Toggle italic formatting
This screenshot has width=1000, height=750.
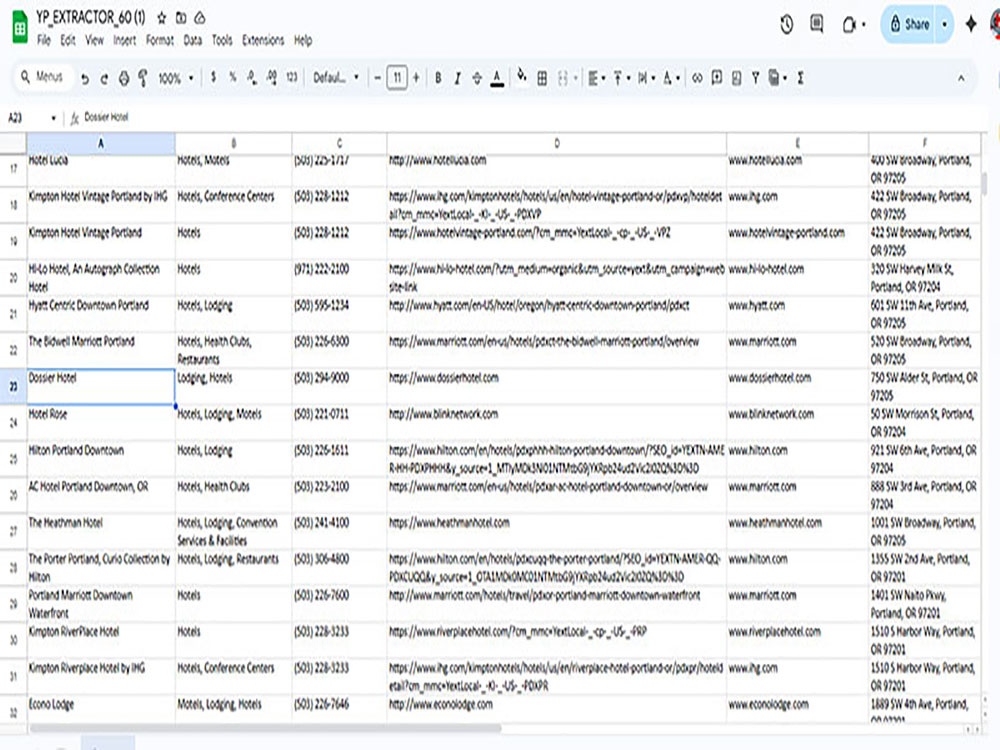pos(457,78)
